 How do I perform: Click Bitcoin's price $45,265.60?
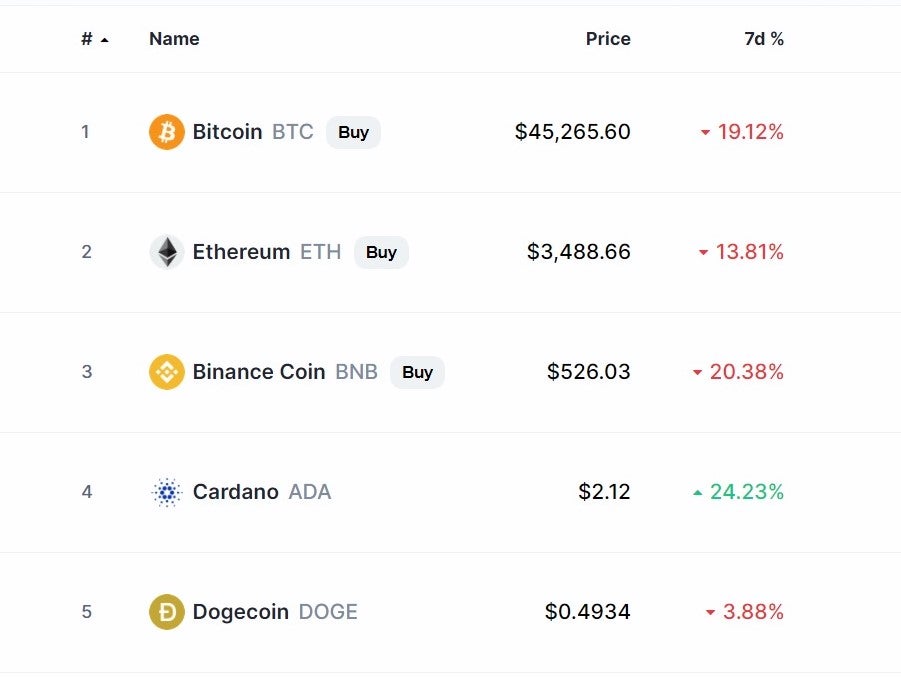tap(573, 132)
